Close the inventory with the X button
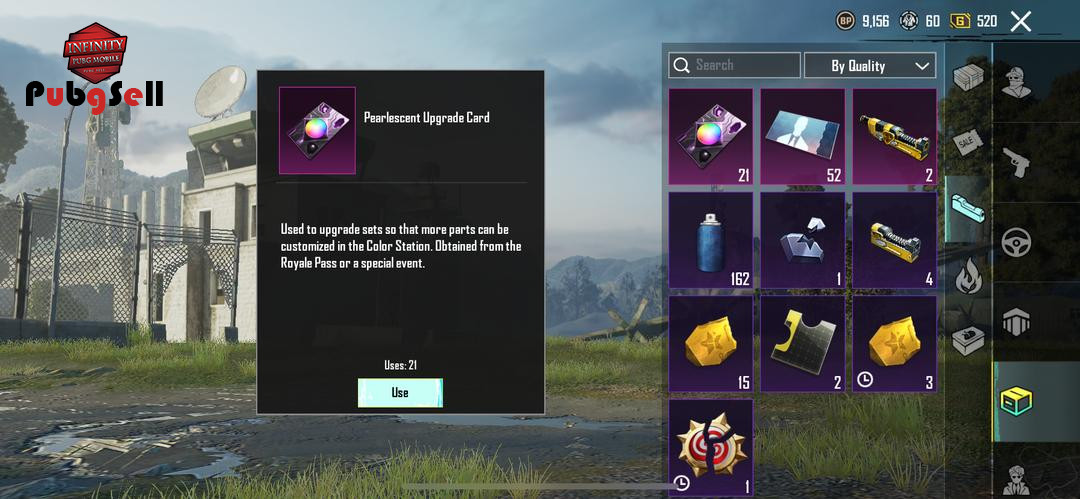Screen dimensions: 1080x499 [x=1021, y=21]
